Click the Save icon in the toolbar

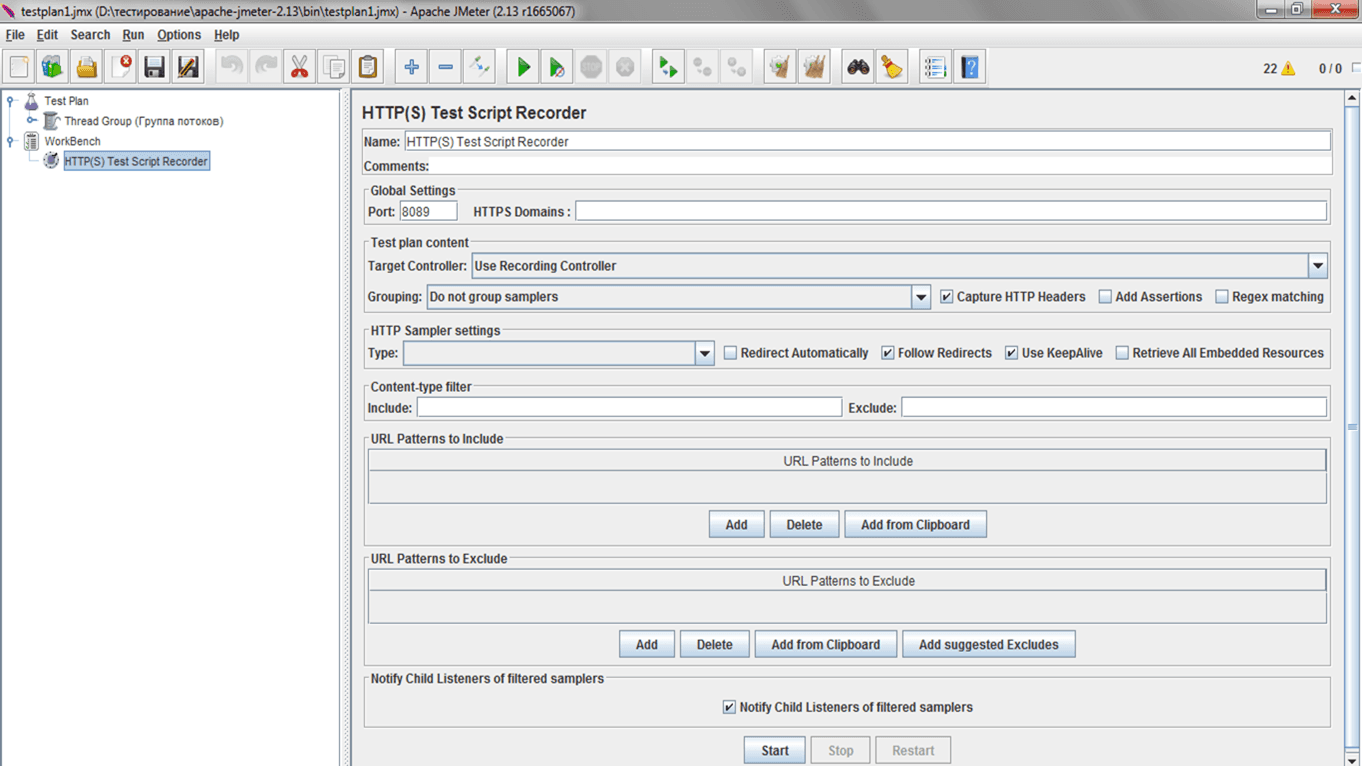click(154, 67)
